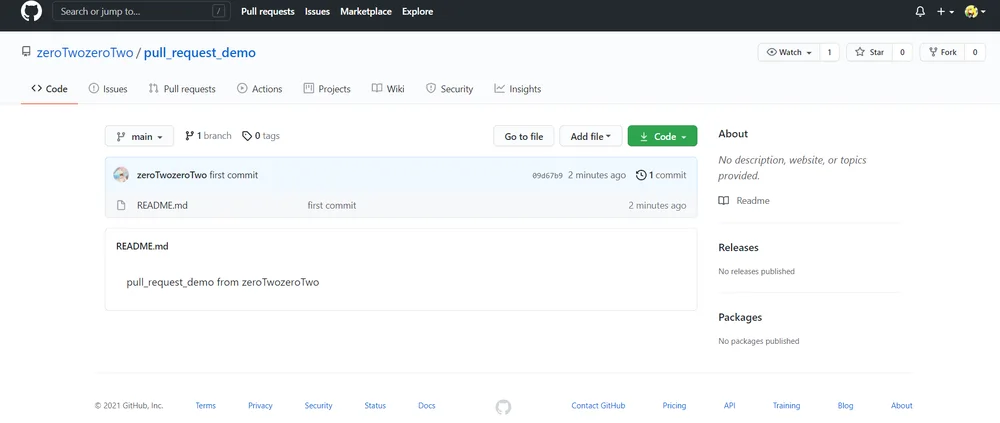1000x423 pixels.
Task: Click the Readme link in About section
Action: 744,200
